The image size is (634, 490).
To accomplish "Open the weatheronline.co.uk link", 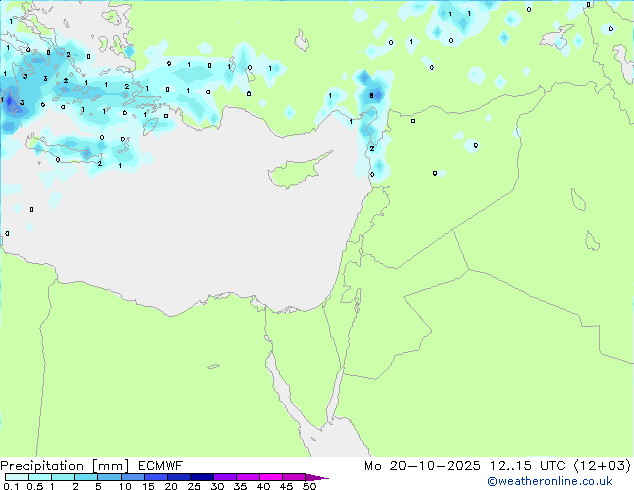I will point(550,482).
